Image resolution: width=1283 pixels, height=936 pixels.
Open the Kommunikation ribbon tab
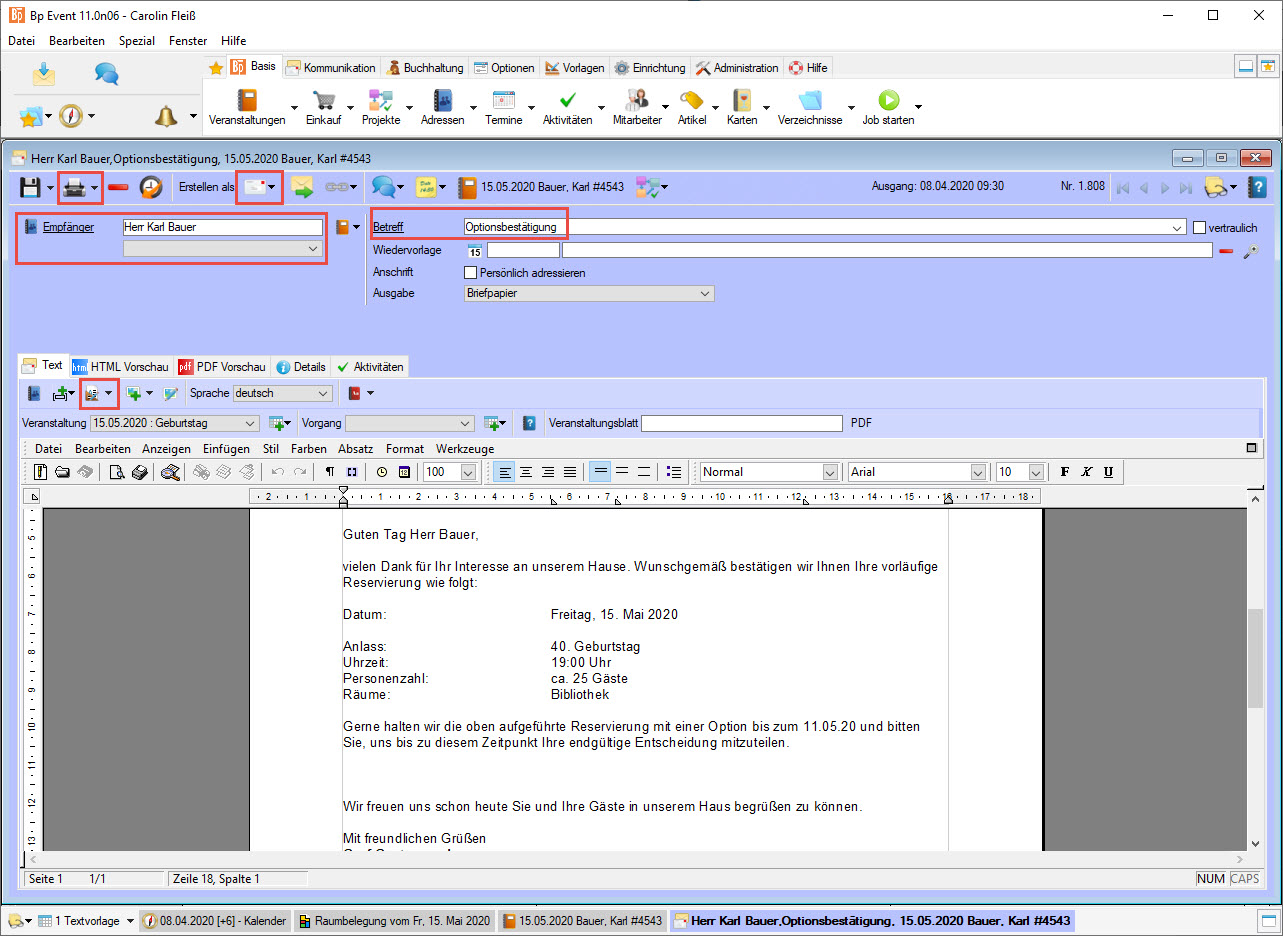pyautogui.click(x=331, y=68)
